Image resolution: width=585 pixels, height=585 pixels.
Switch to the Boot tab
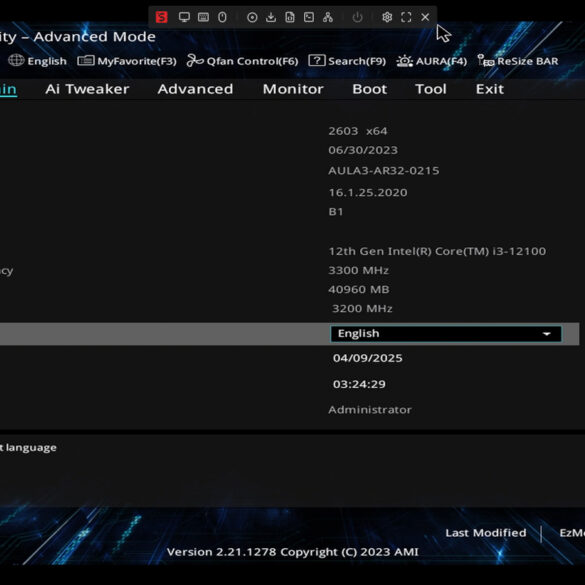(369, 89)
